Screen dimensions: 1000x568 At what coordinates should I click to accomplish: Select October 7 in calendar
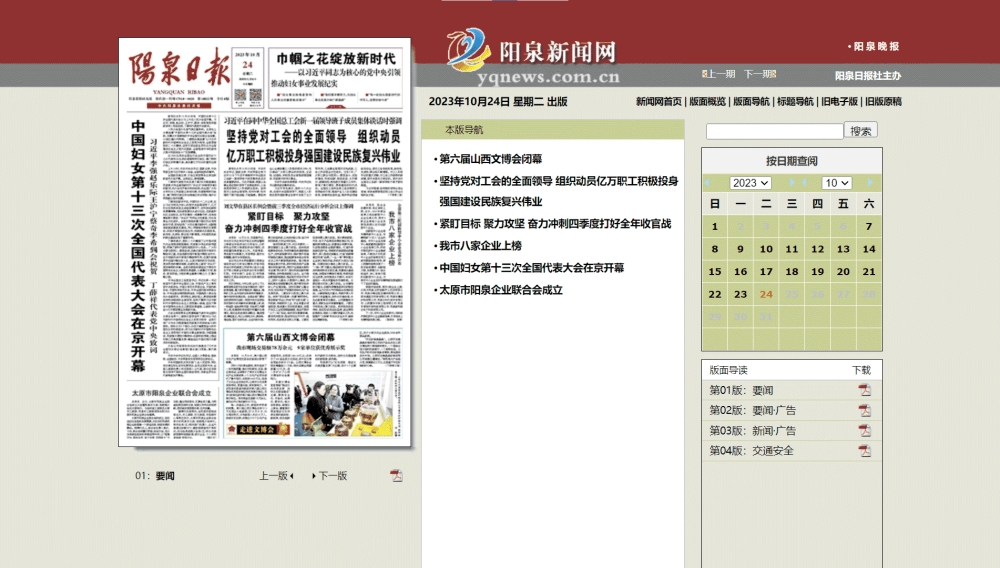point(869,226)
